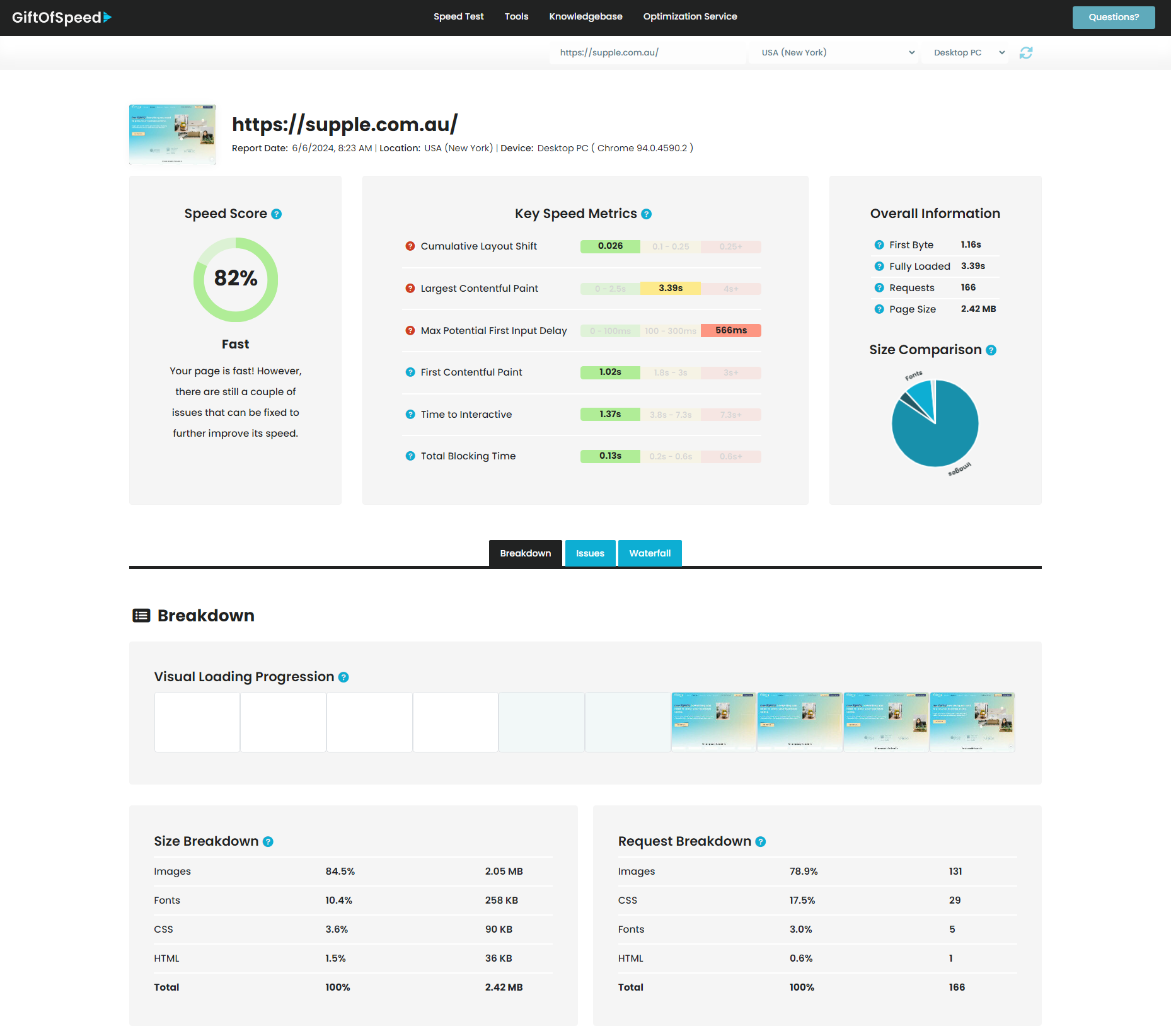Screen dimensions: 1171x1036
Task: Click the Requests 166 value in Overall Information
Action: tap(968, 288)
